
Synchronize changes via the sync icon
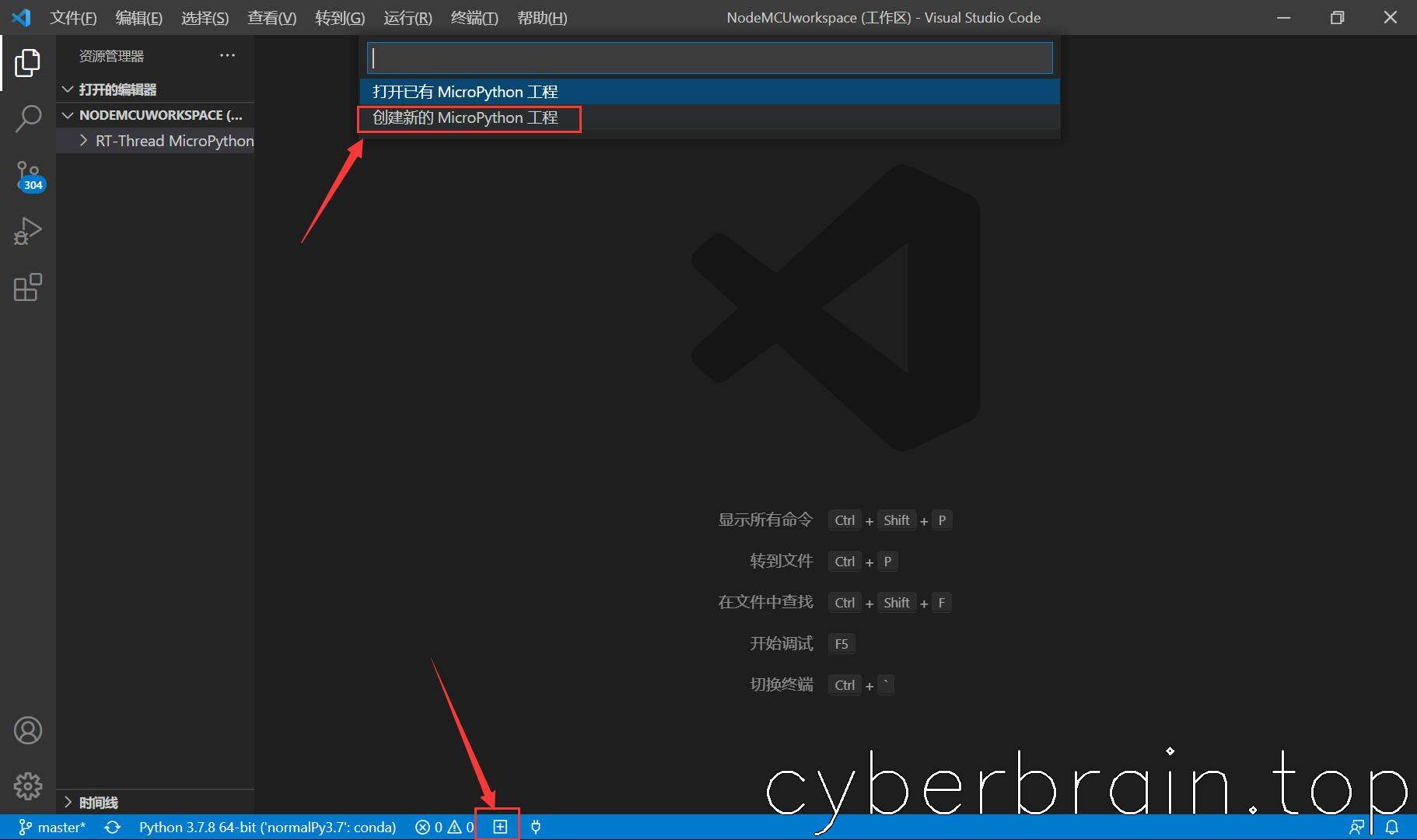point(113,827)
